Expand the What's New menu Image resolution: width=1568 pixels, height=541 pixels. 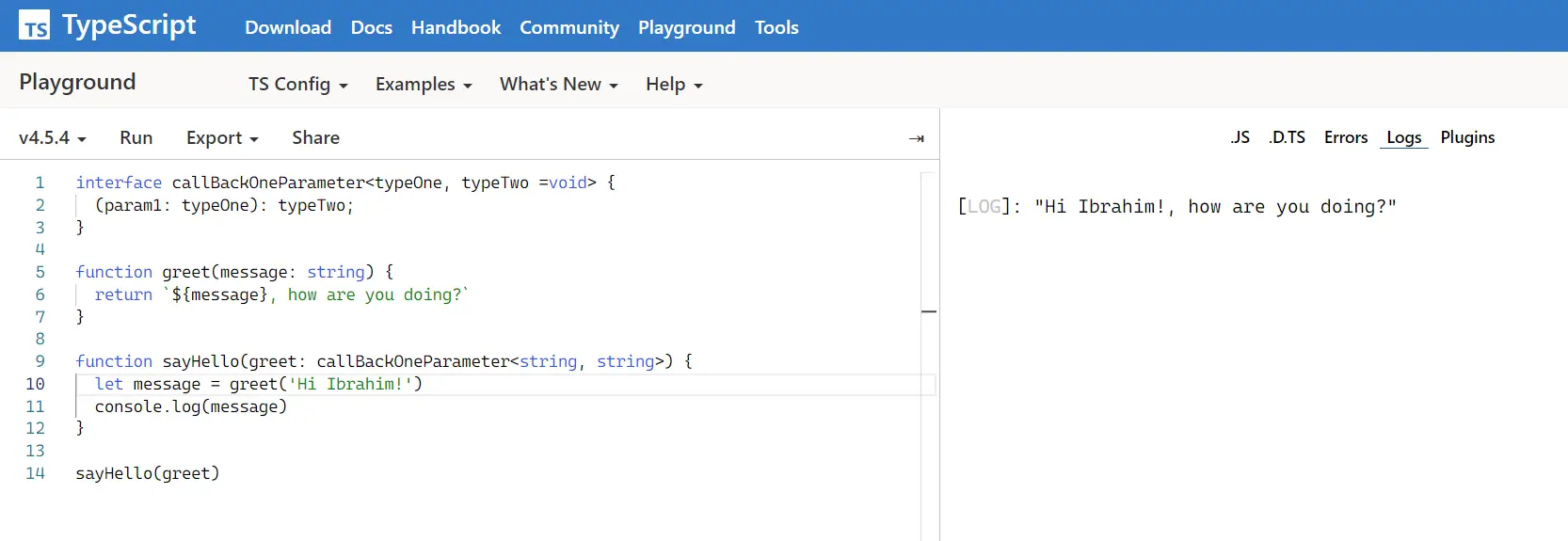tap(559, 84)
